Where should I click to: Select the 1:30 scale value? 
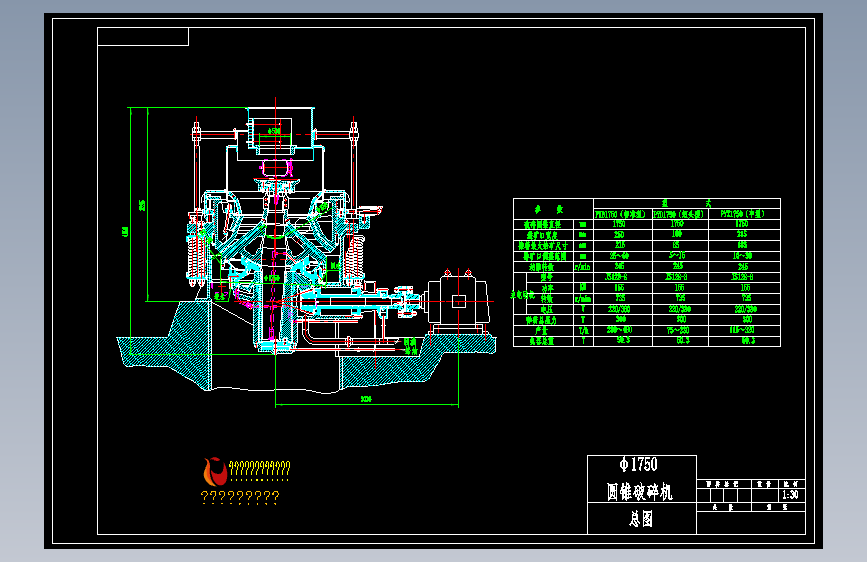790,495
